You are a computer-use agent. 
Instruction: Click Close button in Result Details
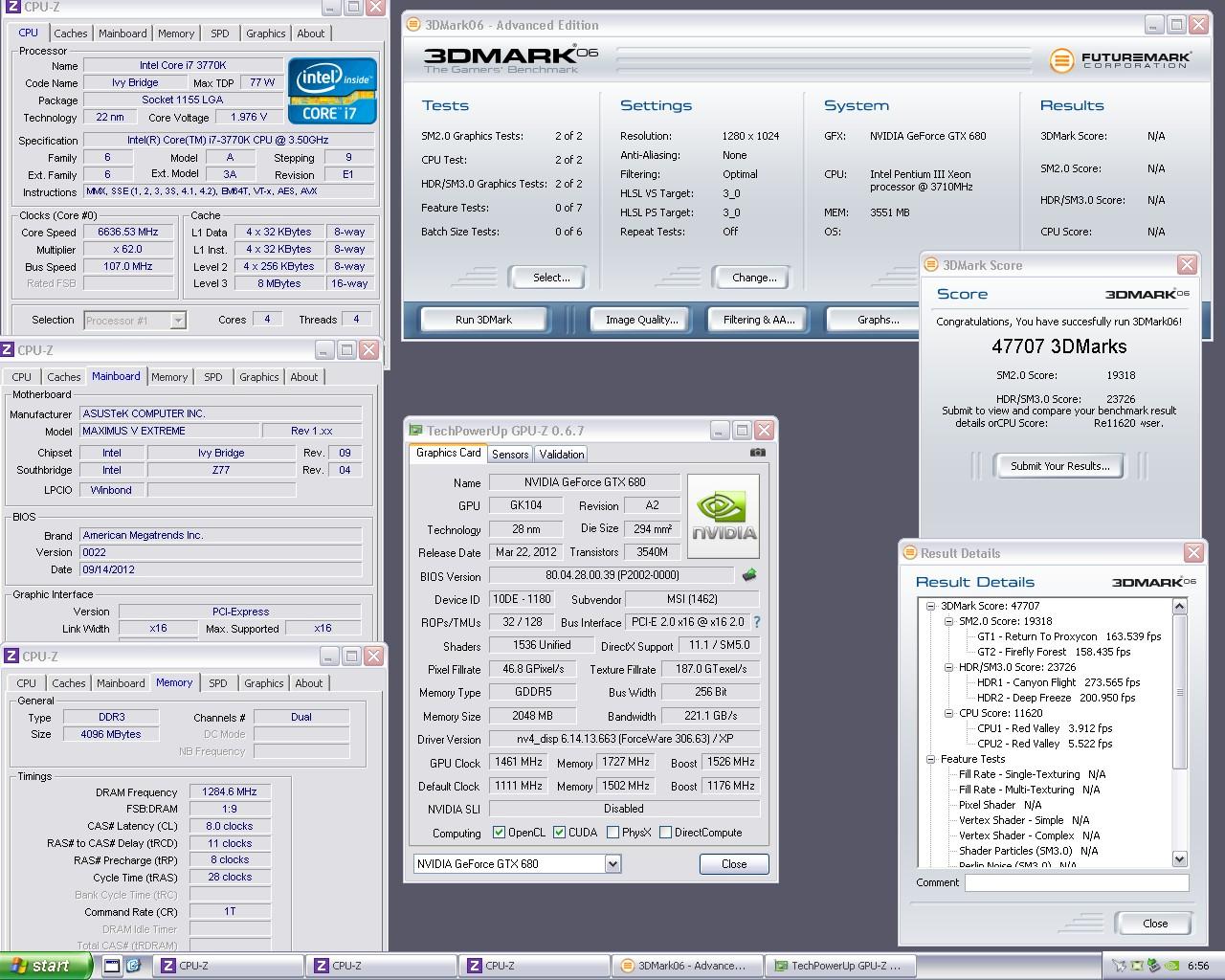point(1154,924)
